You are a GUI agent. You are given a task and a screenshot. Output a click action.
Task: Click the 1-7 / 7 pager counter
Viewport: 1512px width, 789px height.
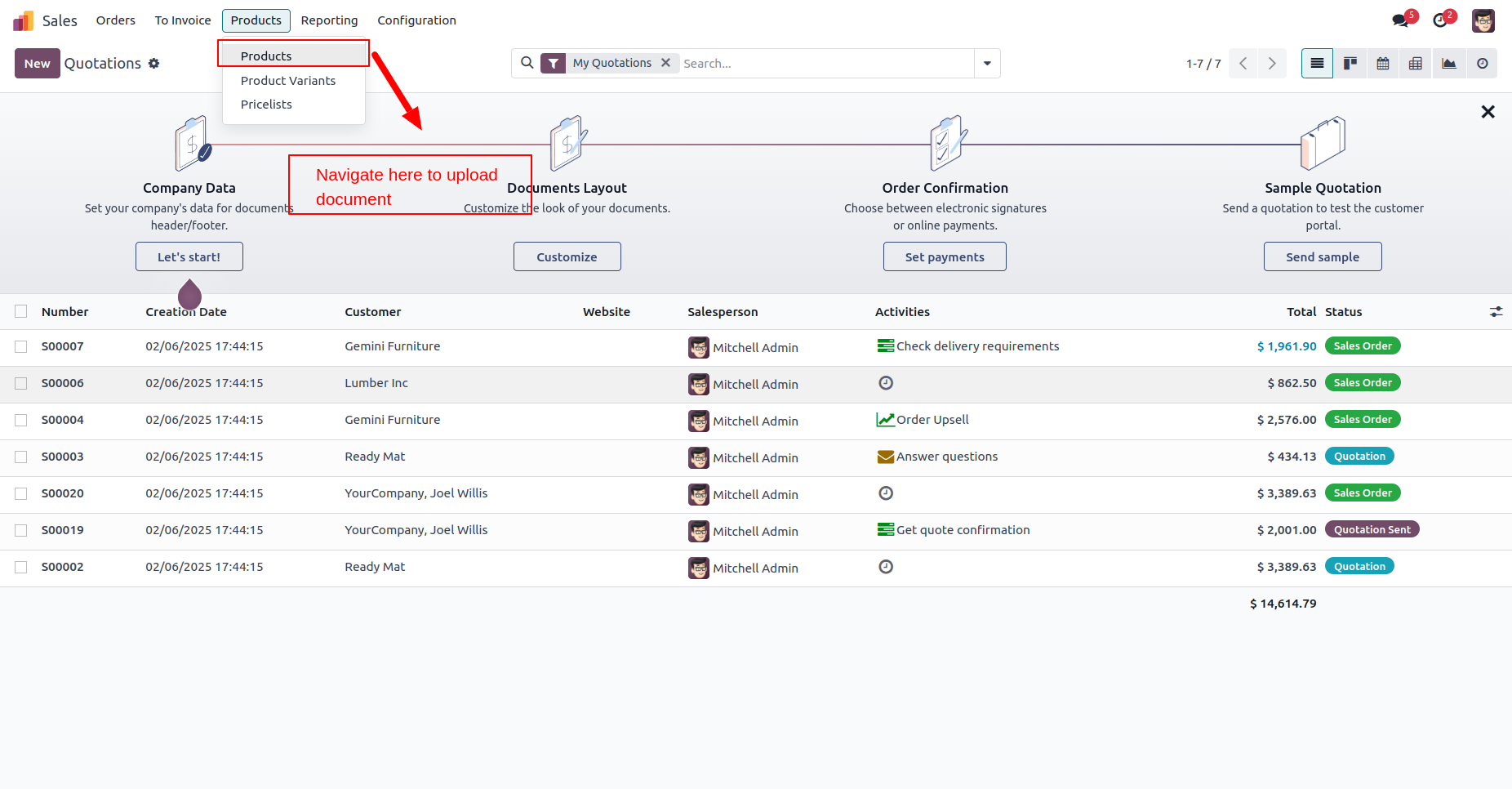click(1203, 64)
